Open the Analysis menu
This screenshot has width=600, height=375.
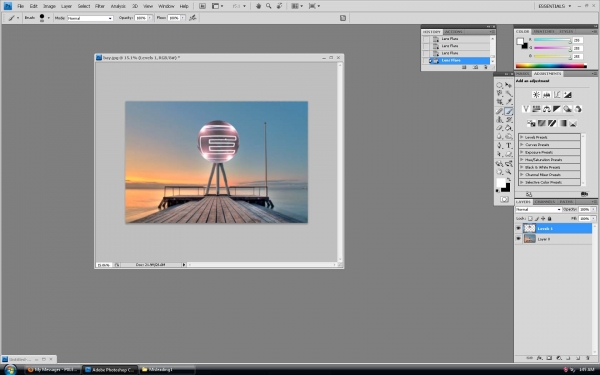click(118, 6)
